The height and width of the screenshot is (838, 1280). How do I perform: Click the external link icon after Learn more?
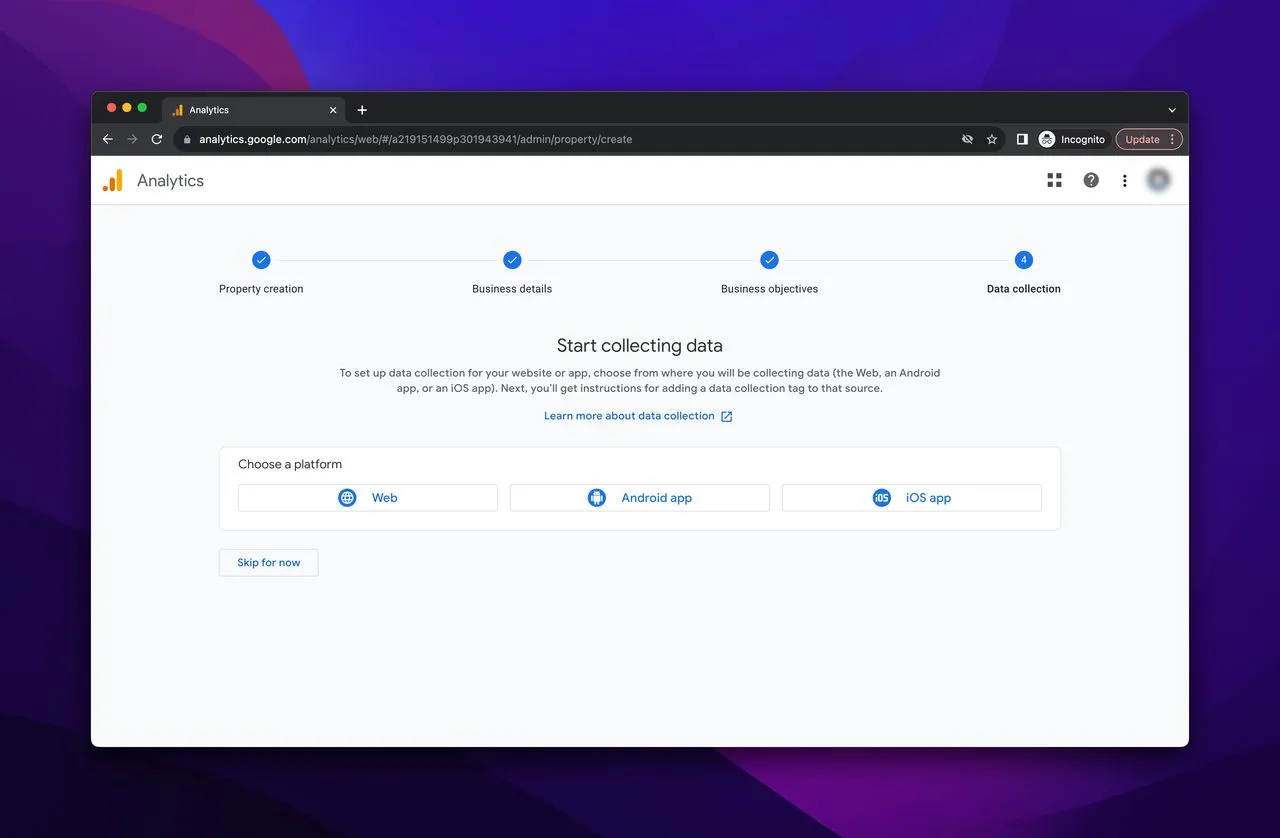[x=727, y=416]
